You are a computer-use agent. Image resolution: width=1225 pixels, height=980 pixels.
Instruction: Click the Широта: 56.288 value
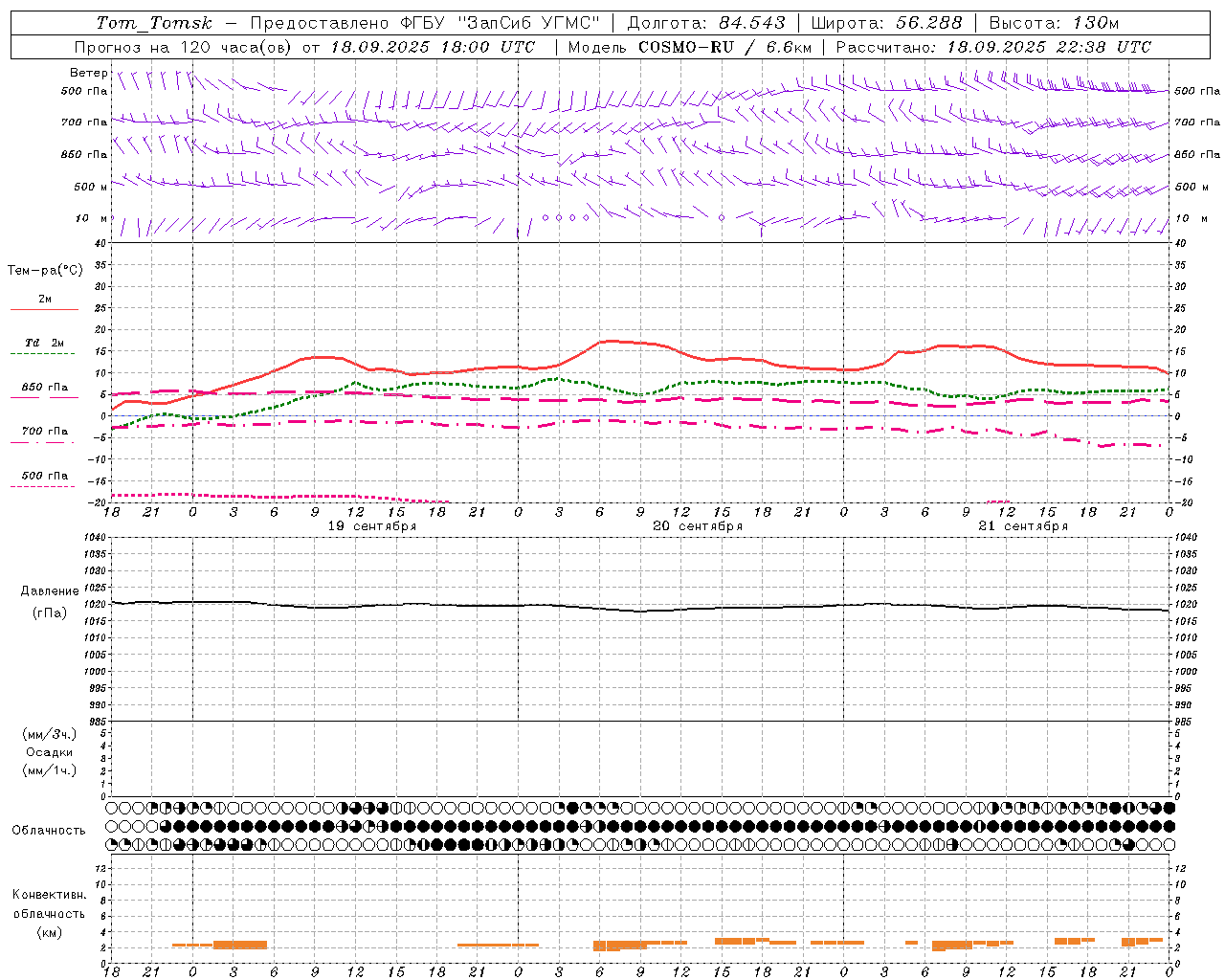tap(886, 23)
